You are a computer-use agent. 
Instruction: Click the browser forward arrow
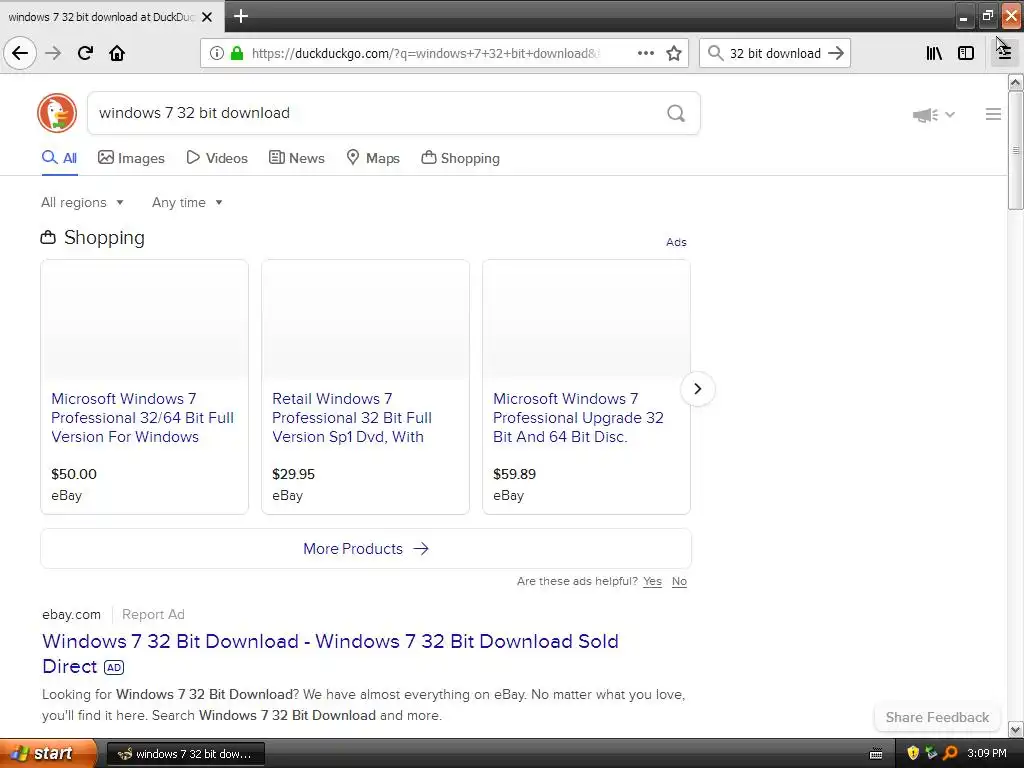click(53, 53)
